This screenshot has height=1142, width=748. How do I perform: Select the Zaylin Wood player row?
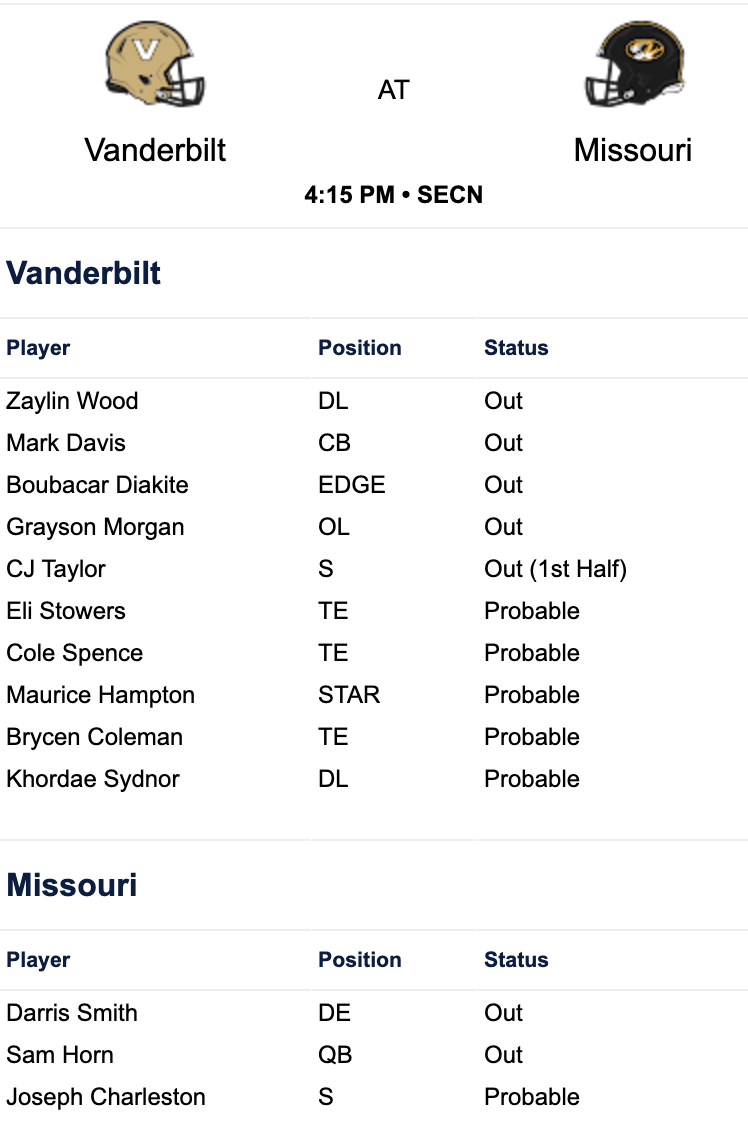coord(374,401)
